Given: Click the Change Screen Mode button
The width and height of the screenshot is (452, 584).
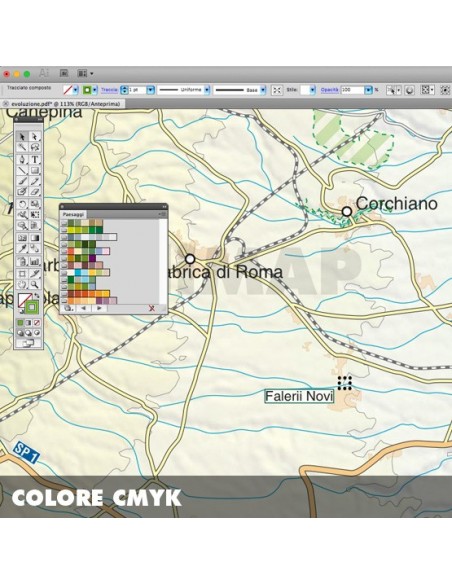Looking at the screenshot, I should [29, 343].
